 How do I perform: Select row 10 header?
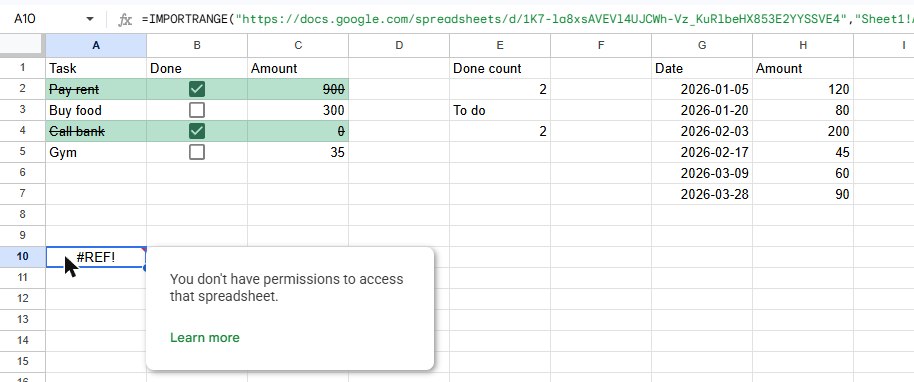[23, 257]
